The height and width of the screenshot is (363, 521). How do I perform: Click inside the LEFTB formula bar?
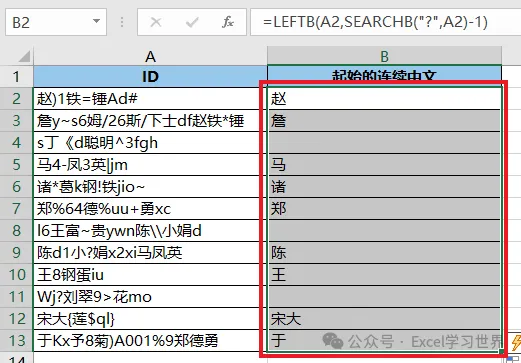coord(385,22)
